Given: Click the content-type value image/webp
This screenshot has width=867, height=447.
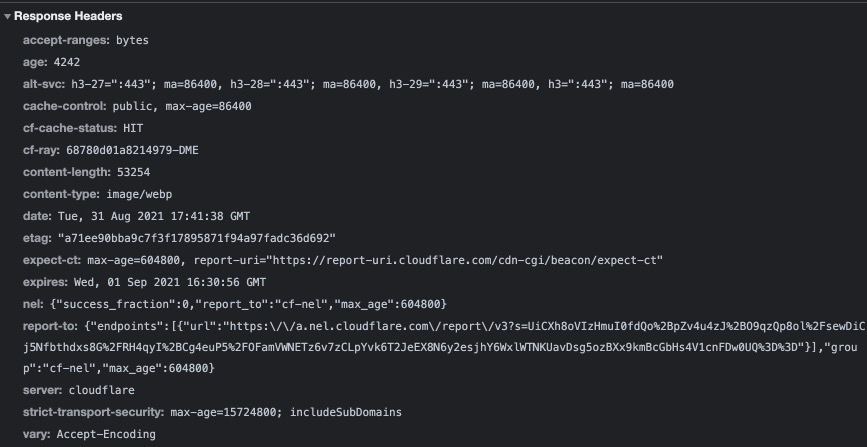Looking at the screenshot, I should point(132,194).
